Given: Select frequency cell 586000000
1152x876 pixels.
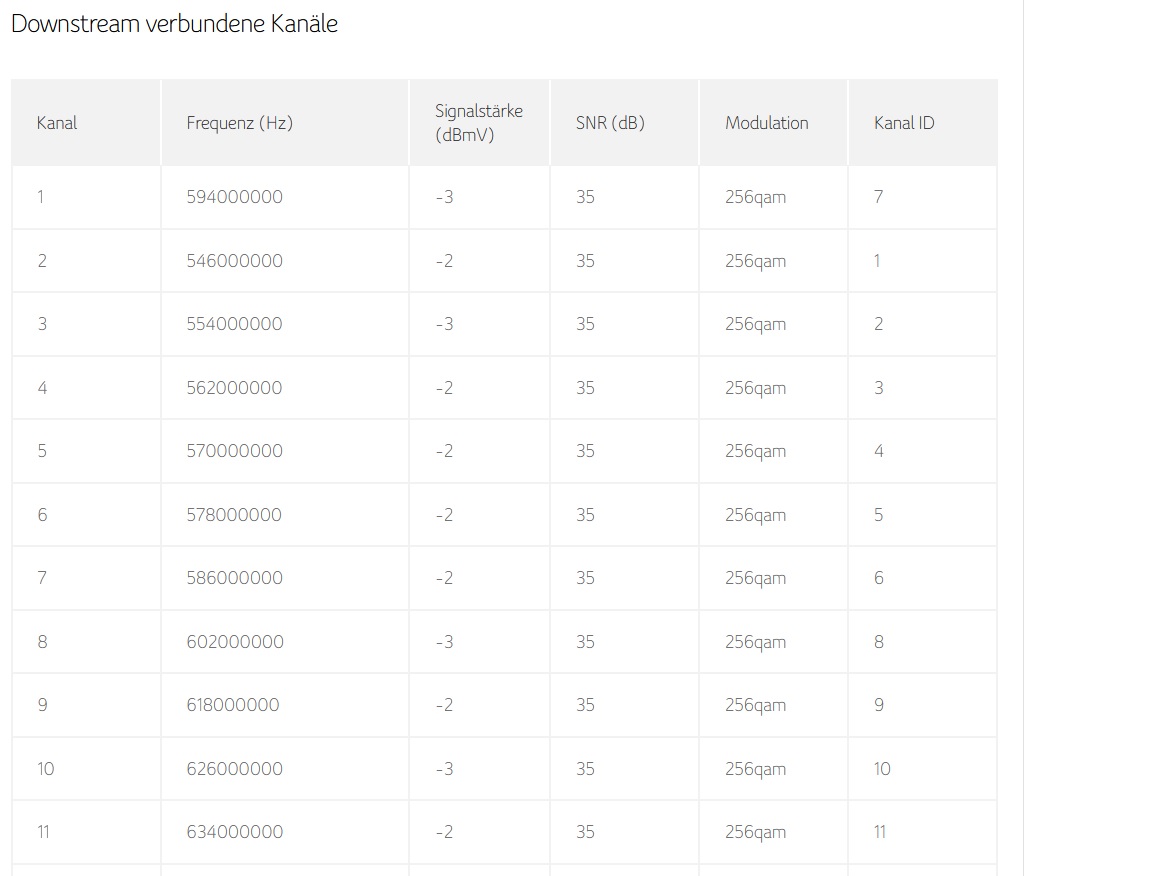Looking at the screenshot, I should pyautogui.click(x=234, y=578).
